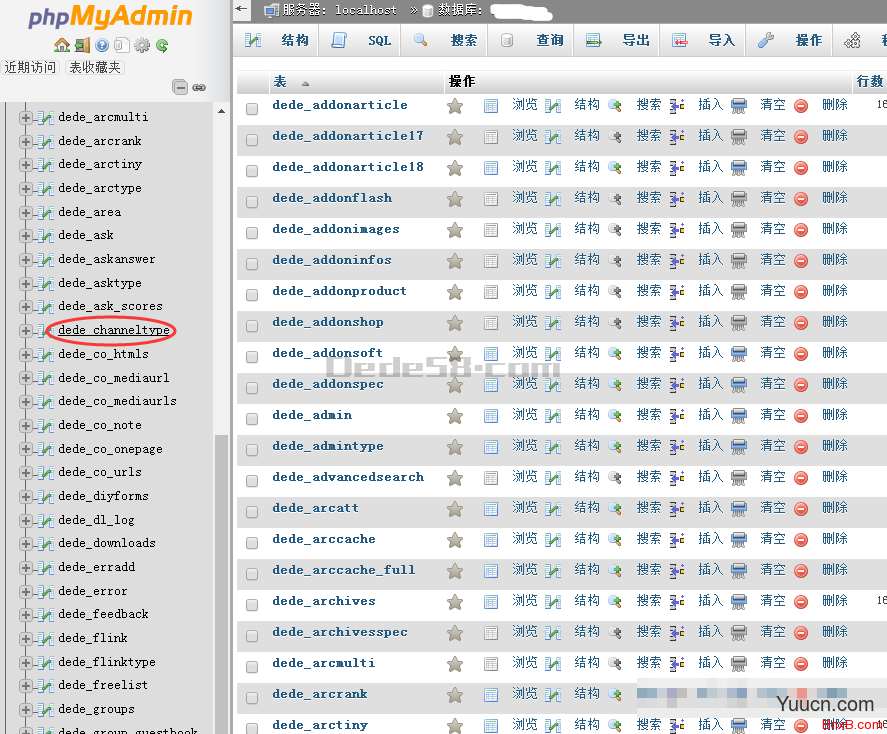Image resolution: width=887 pixels, height=734 pixels.
Task: Open the dede_channeltype table in the tree
Action: (114, 330)
